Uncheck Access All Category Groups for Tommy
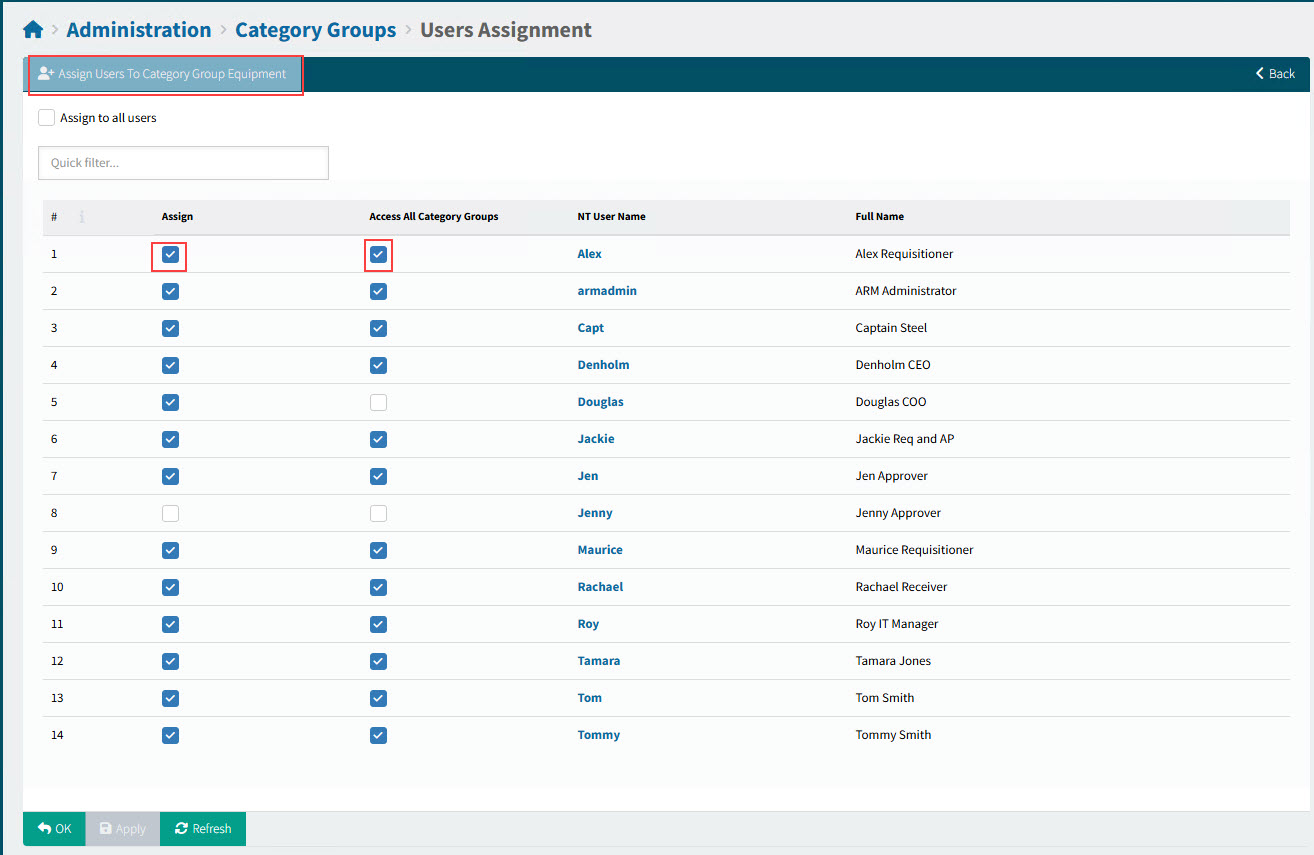The height and width of the screenshot is (855, 1314). 378,736
